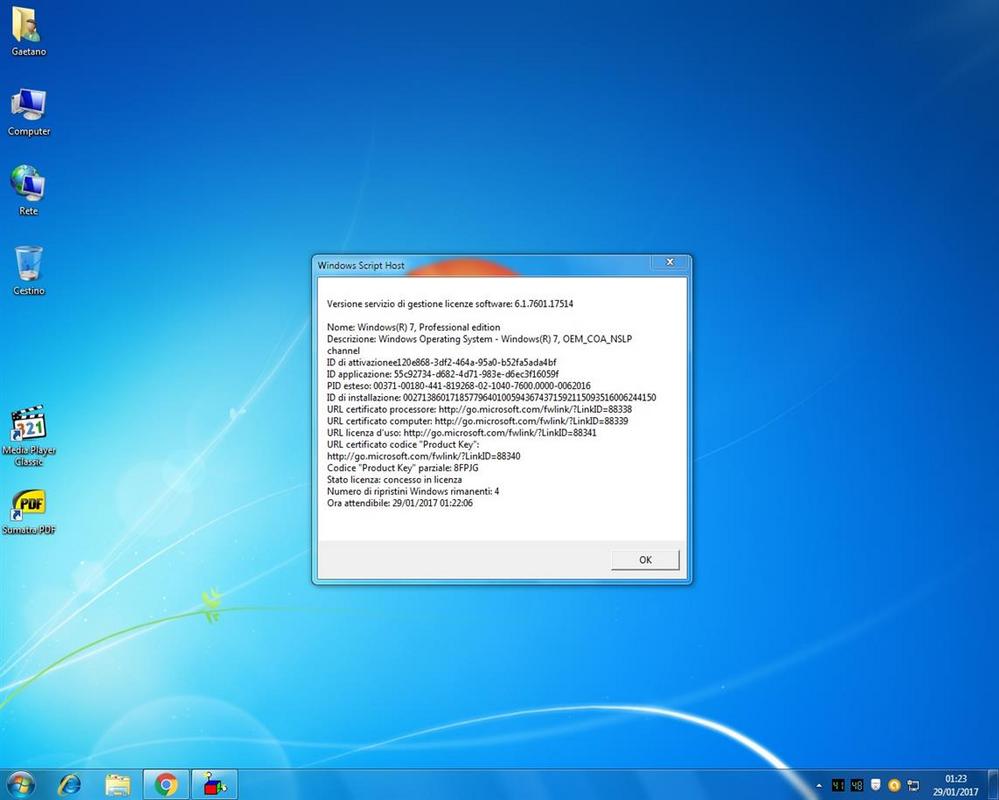Open the network status tray icon
This screenshot has height=800, width=999.
[913, 785]
